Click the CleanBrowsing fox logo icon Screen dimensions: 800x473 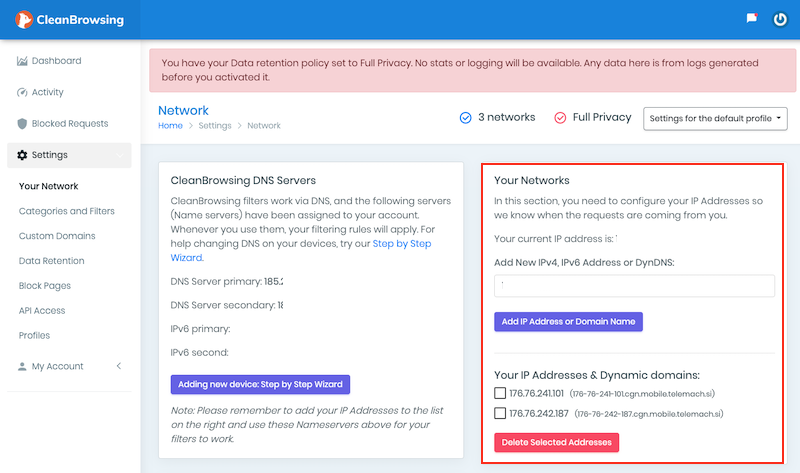pyautogui.click(x=23, y=19)
